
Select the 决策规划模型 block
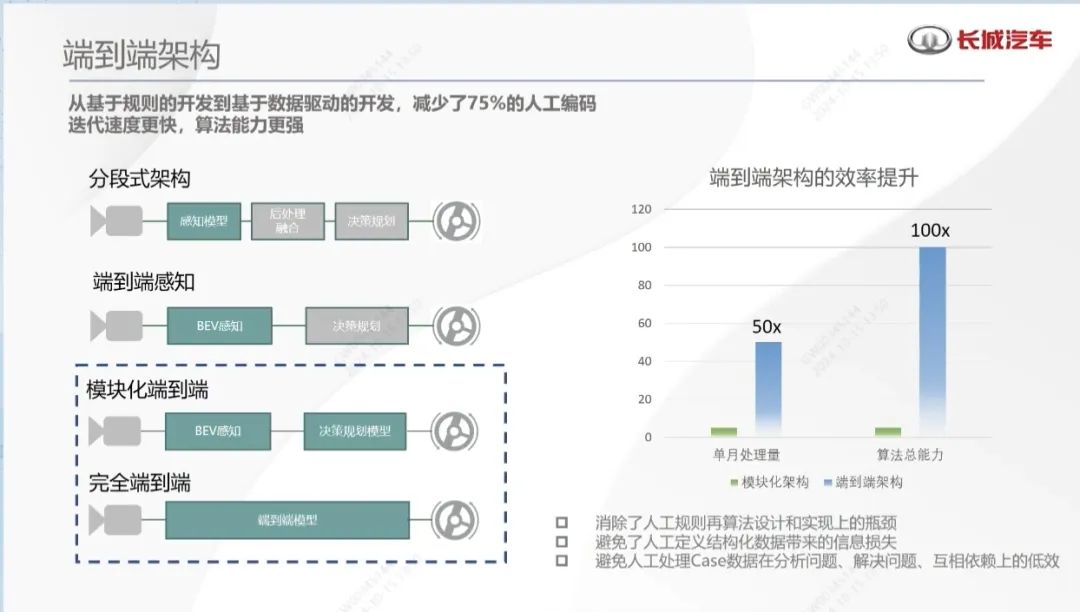click(355, 431)
